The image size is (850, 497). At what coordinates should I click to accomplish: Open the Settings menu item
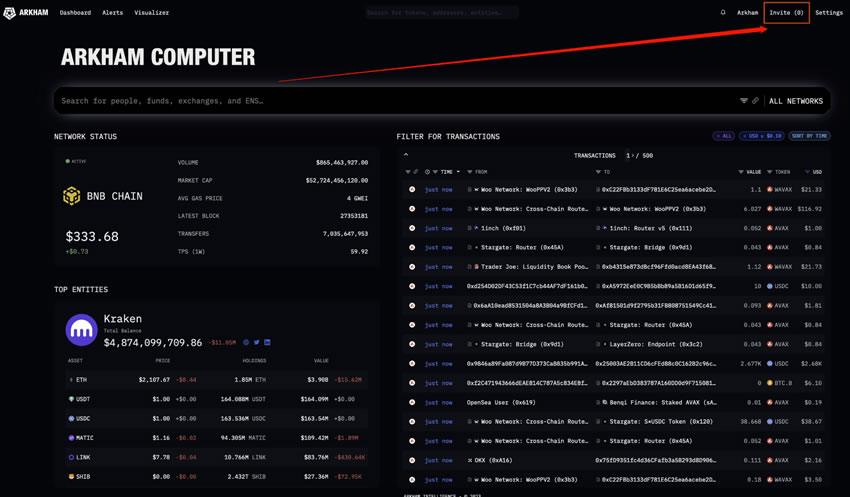[829, 12]
